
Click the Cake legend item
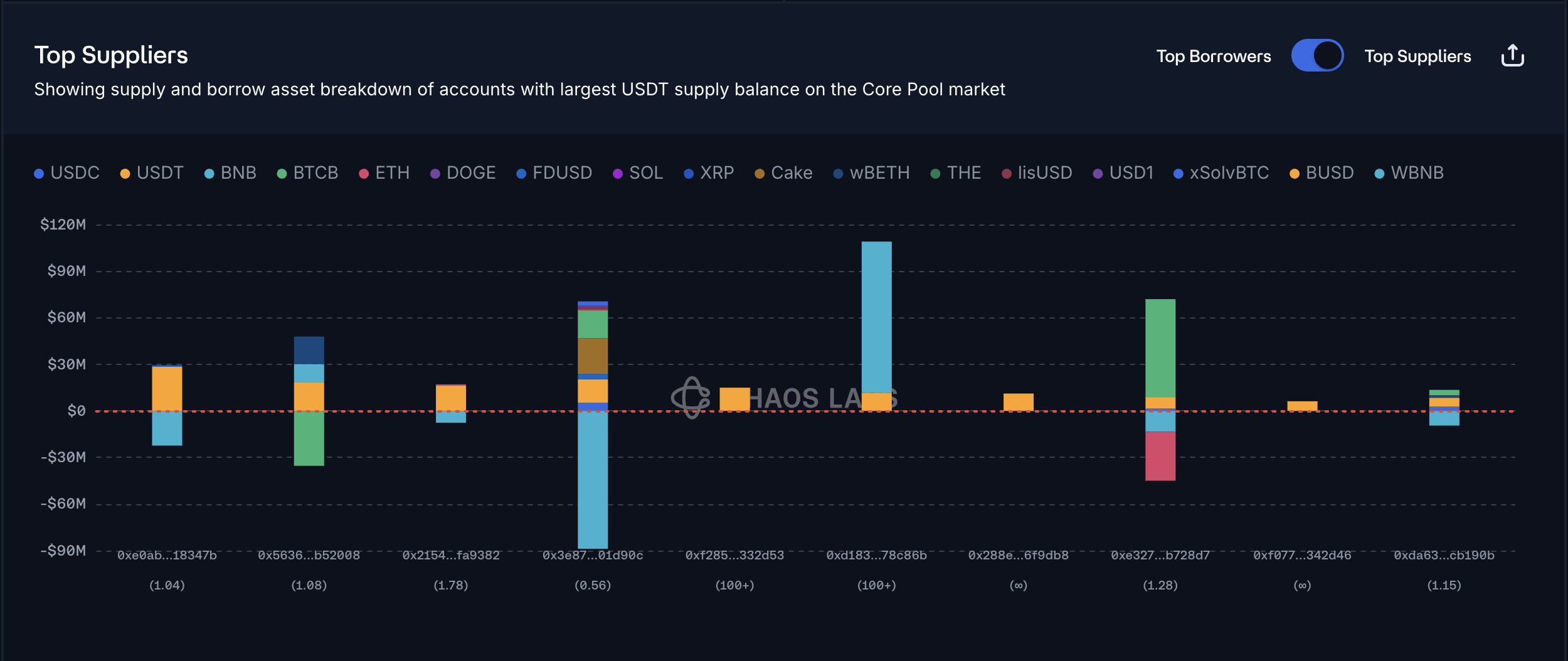[x=783, y=173]
